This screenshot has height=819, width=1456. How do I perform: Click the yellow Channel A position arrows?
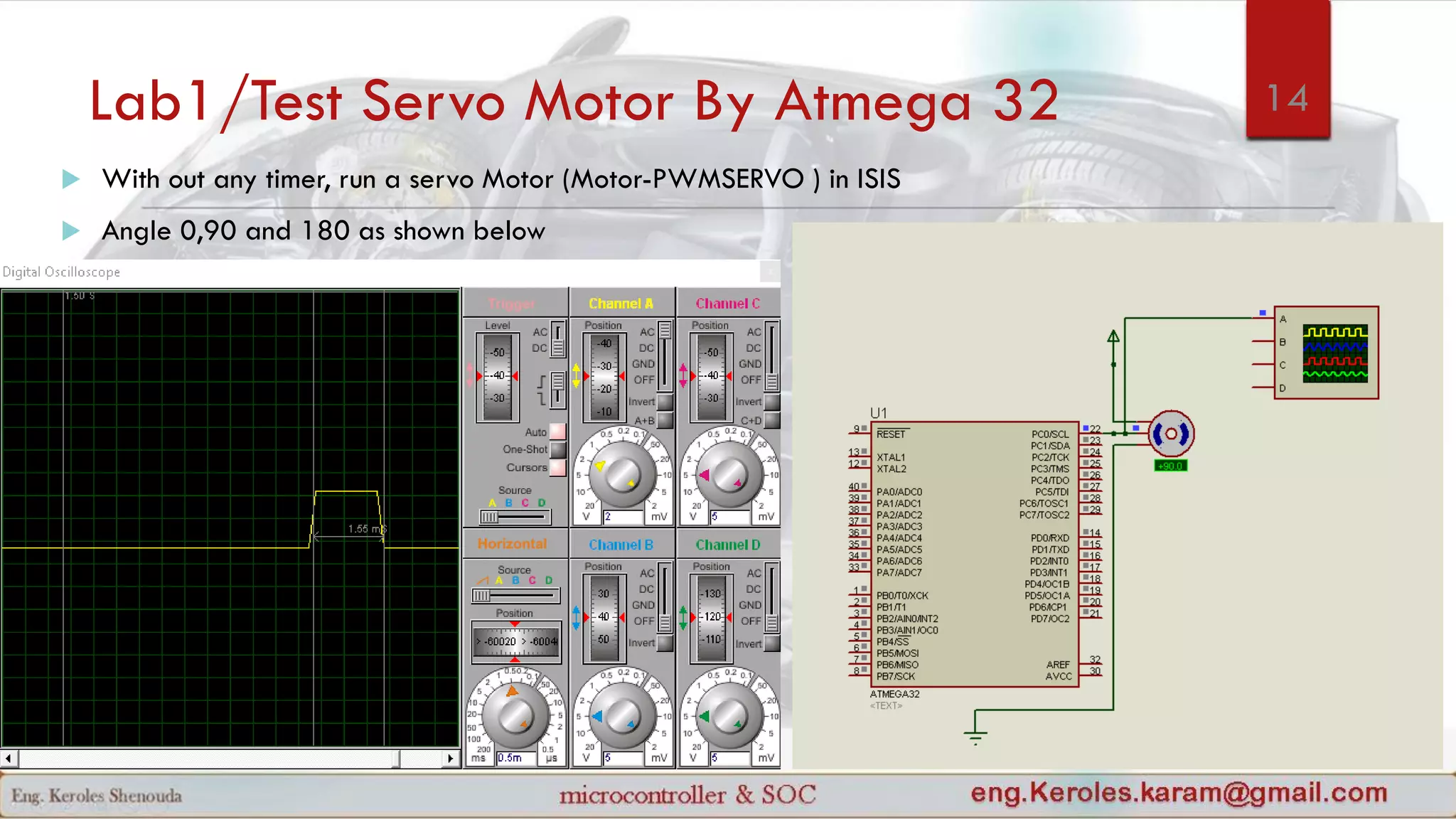pos(576,375)
